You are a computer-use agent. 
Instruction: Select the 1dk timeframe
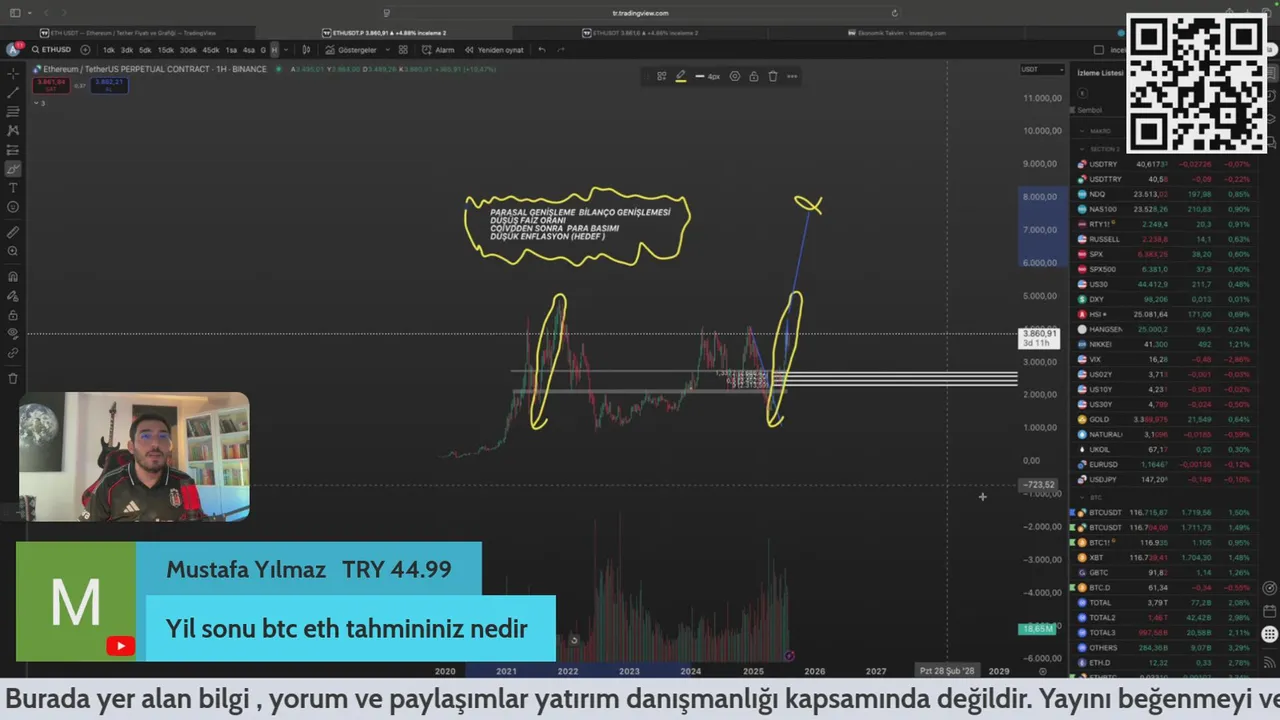click(x=109, y=49)
